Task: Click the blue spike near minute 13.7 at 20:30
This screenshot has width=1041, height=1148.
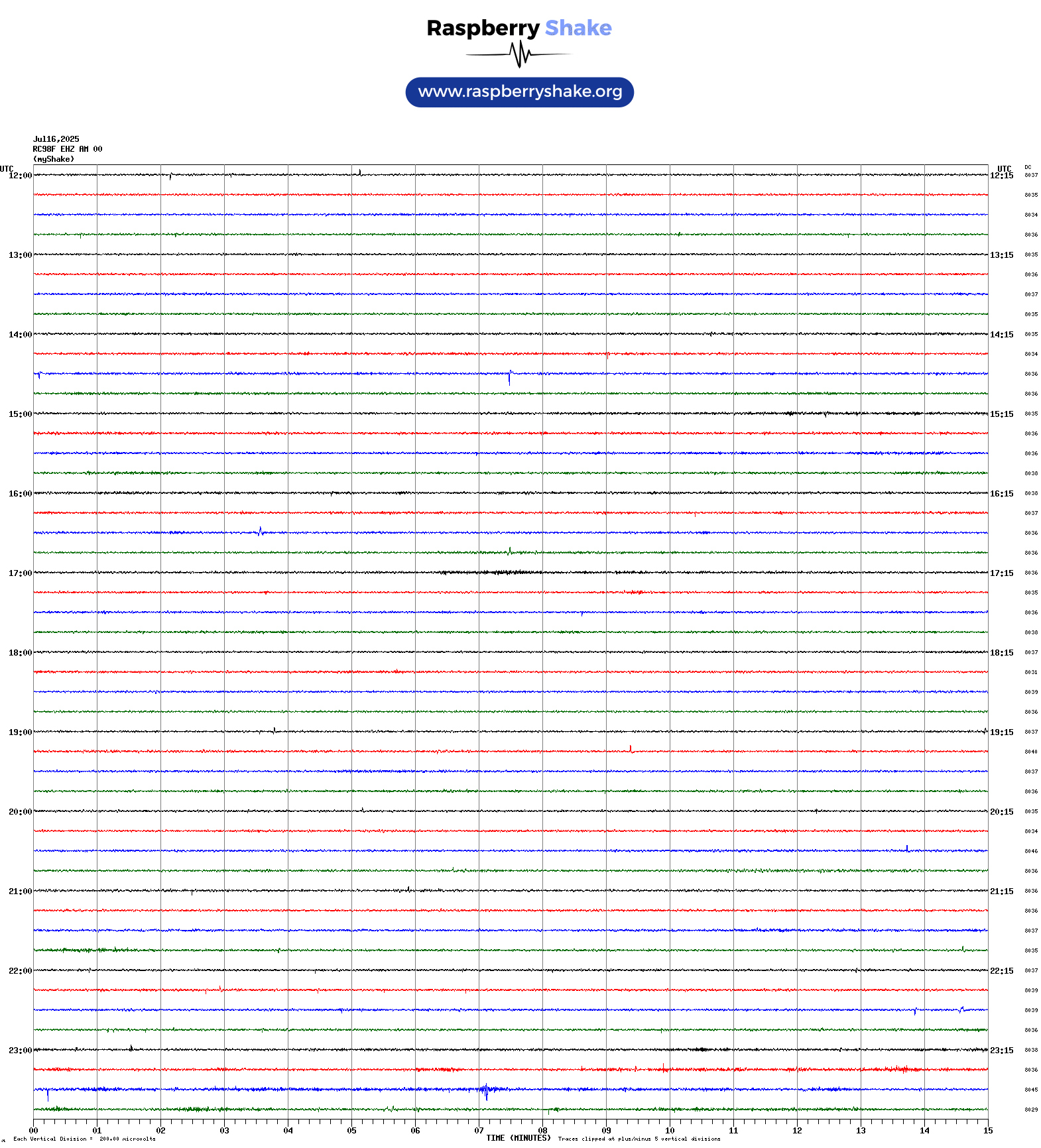Action: click(907, 848)
